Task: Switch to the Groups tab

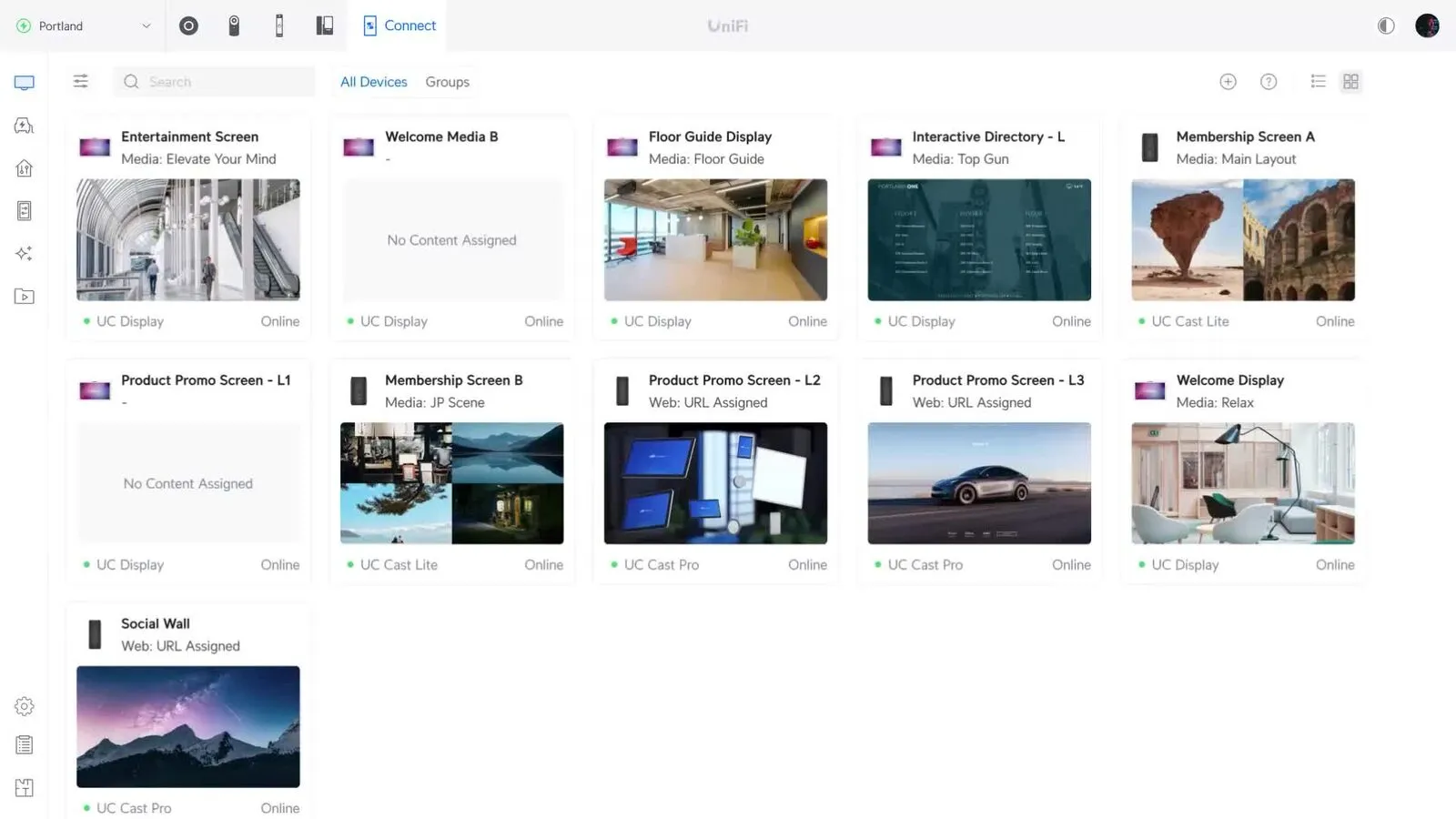Action: click(x=448, y=82)
